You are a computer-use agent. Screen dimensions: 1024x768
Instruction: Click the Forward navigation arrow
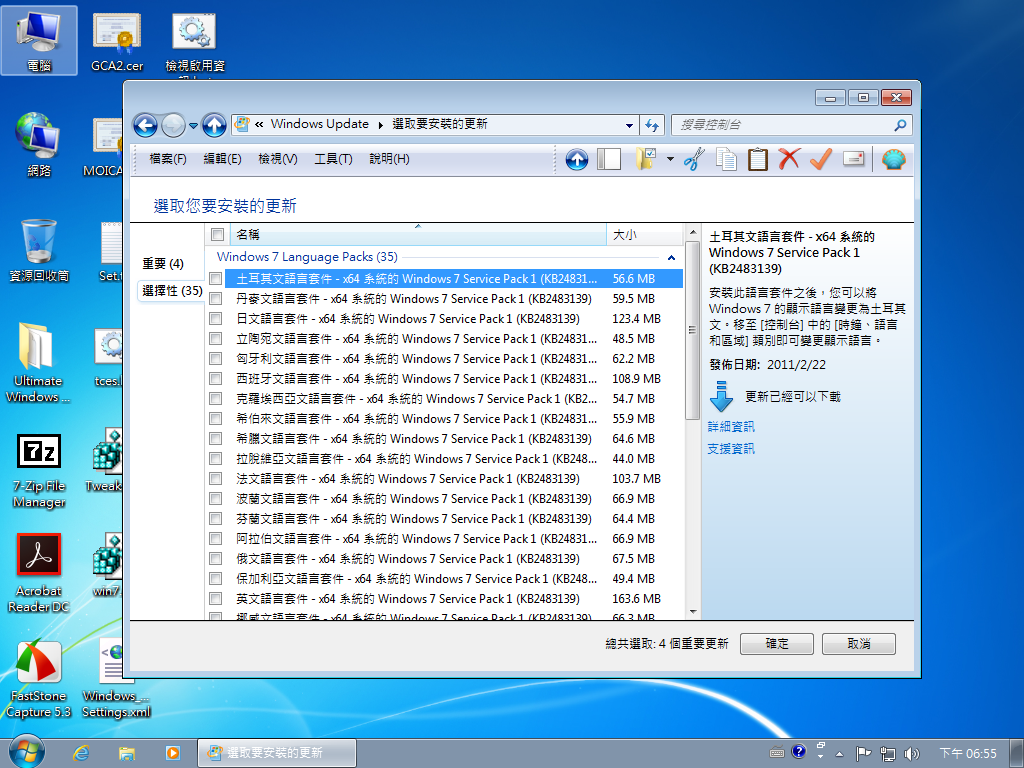(174, 125)
